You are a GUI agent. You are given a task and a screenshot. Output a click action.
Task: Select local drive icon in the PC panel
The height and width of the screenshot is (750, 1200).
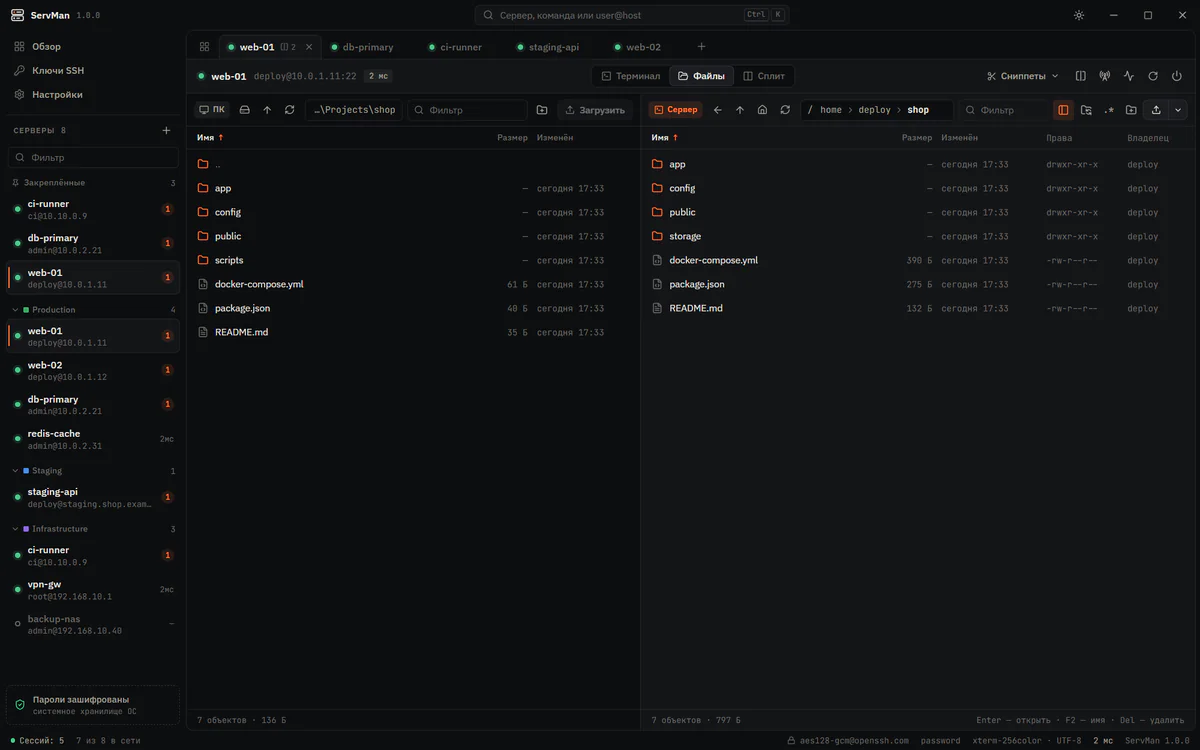tap(245, 110)
